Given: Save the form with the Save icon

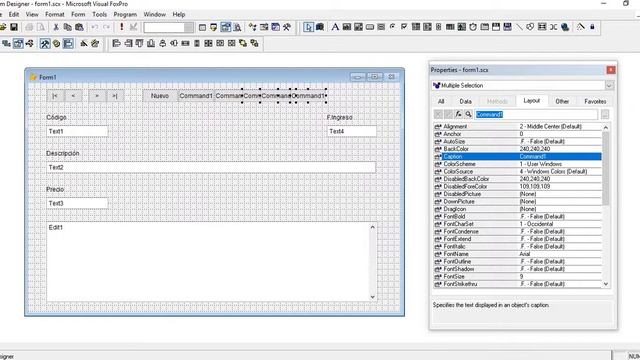Looking at the screenshot, I should click(x=14, y=27).
